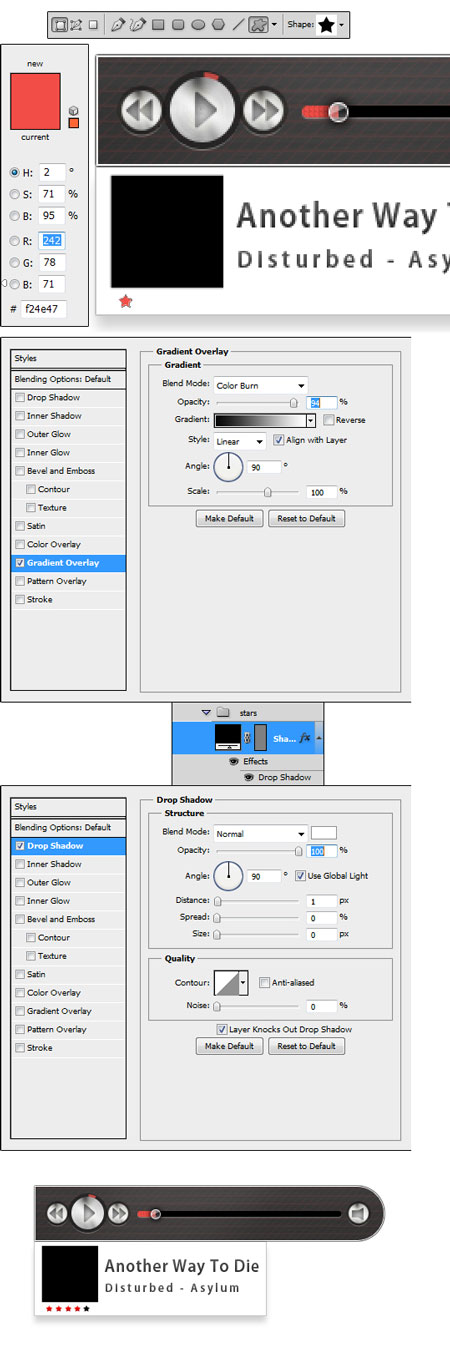This screenshot has height=1365, width=450.
Task: Select the Freeform Pen tool
Action: (x=138, y=23)
